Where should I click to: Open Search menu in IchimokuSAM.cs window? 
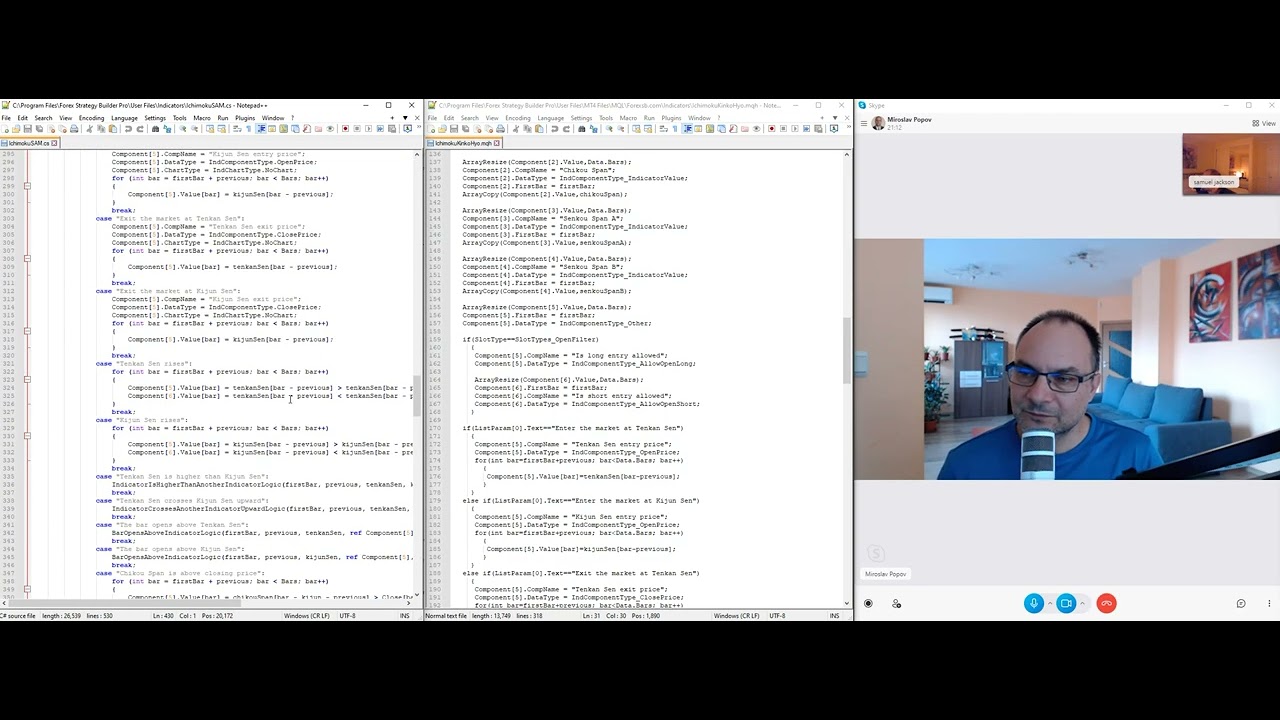click(43, 118)
